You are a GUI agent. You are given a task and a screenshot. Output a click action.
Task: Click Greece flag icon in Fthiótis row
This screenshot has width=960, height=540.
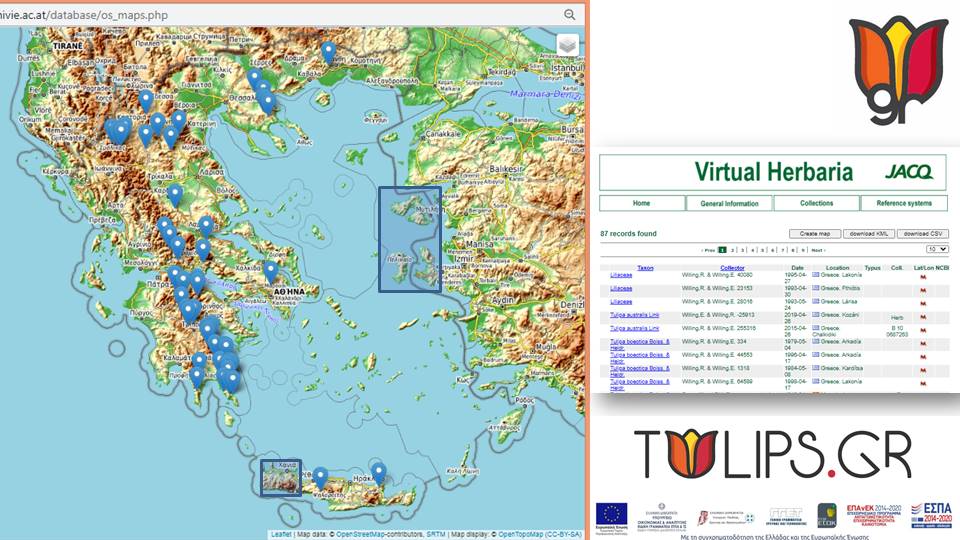(816, 288)
